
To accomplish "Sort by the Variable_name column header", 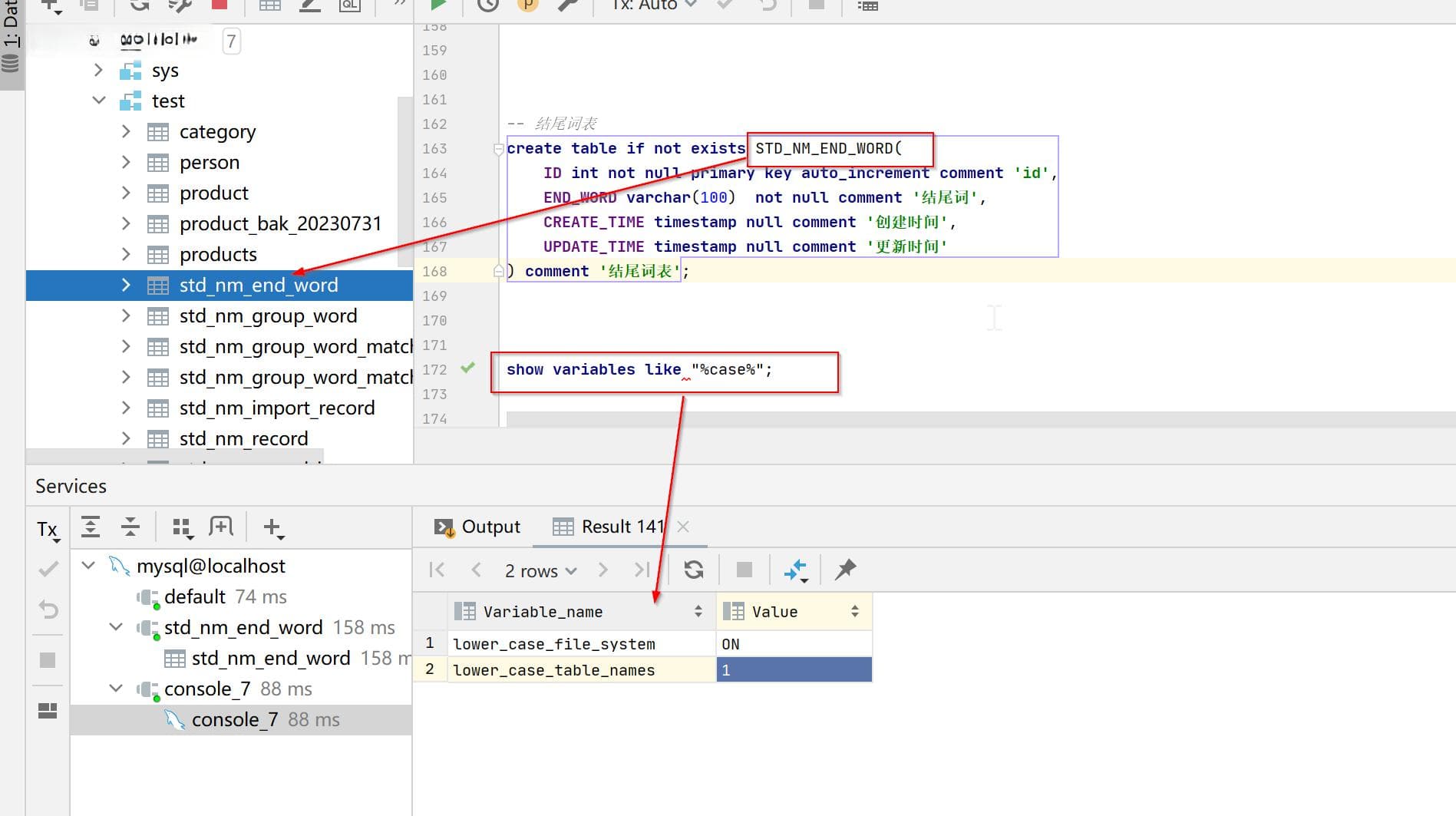I will [582, 612].
